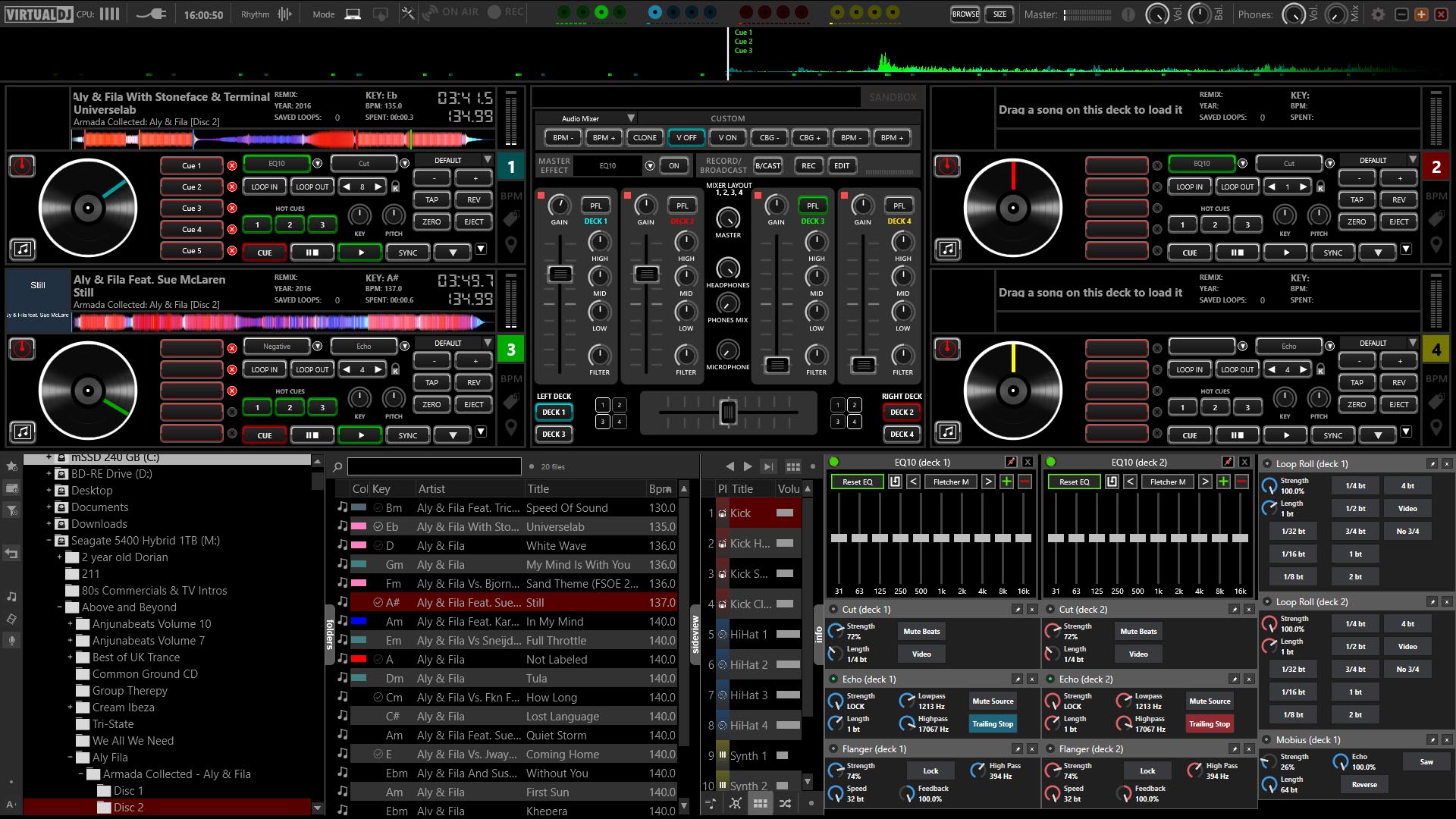Adjust Deck 1 volume fader

coord(560,274)
